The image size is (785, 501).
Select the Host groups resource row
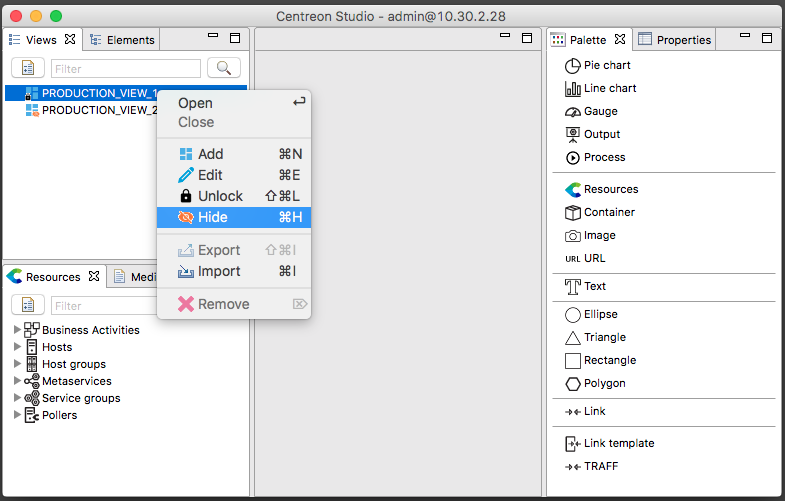pyautogui.click(x=65, y=364)
